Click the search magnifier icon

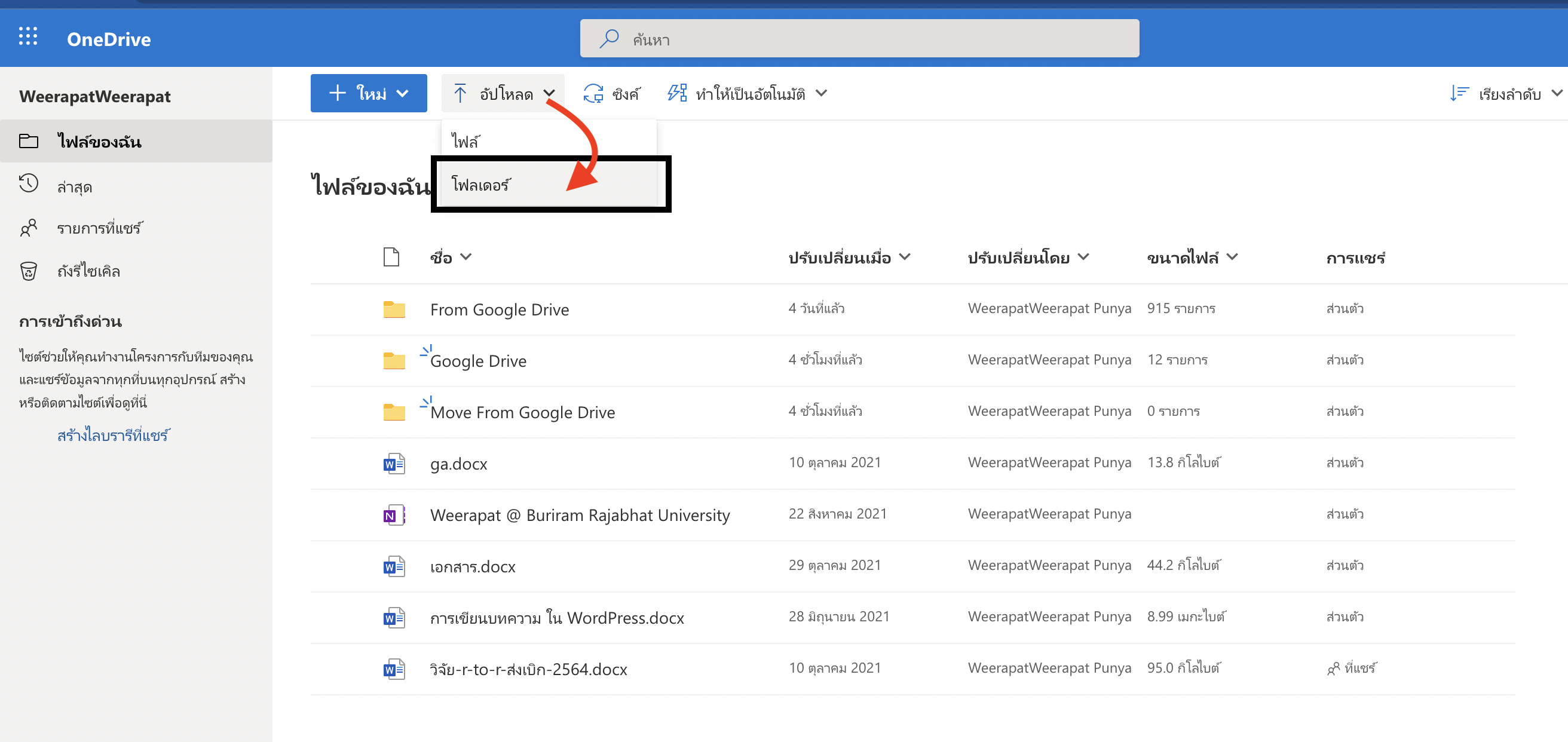tap(609, 39)
